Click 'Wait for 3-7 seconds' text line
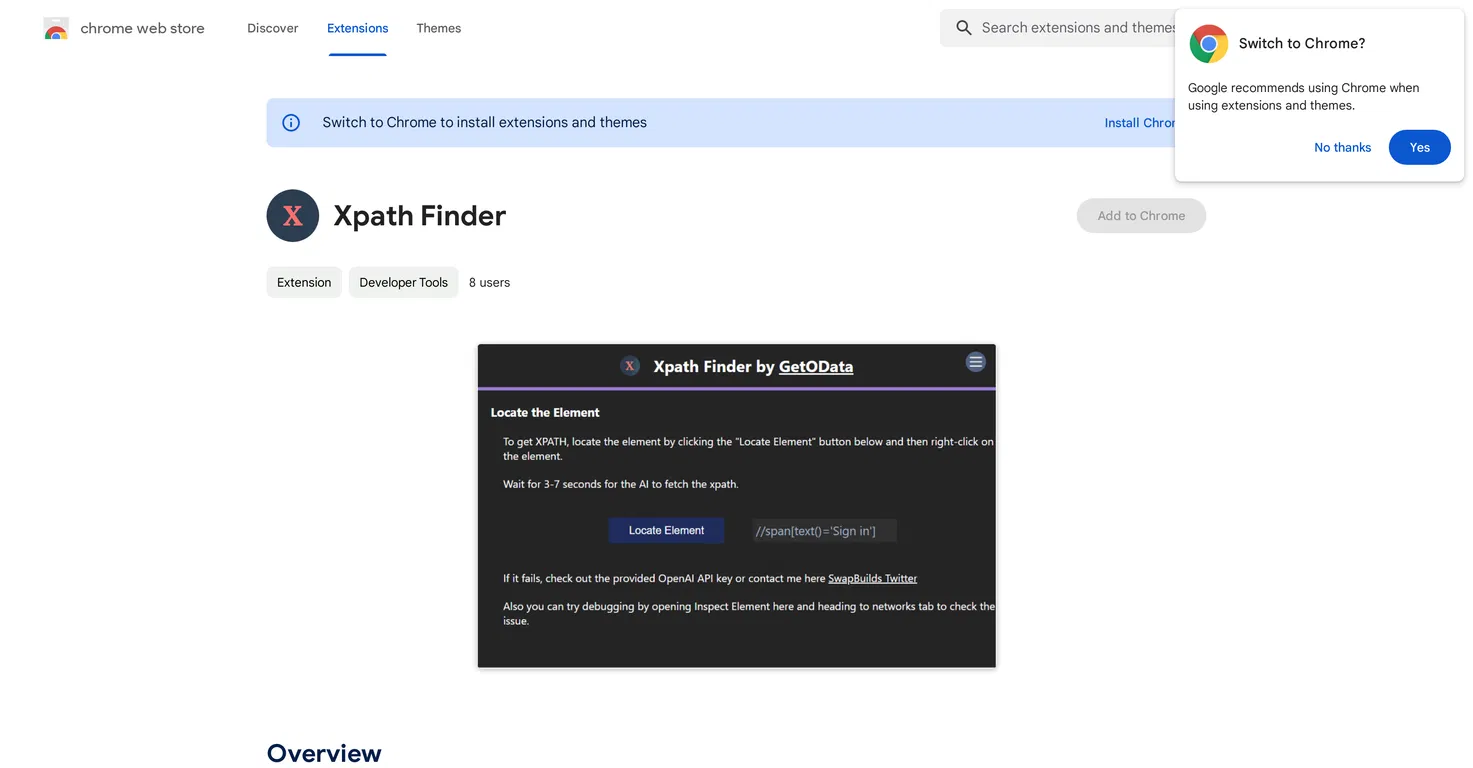Screen dimensions: 1473x768 [620, 484]
